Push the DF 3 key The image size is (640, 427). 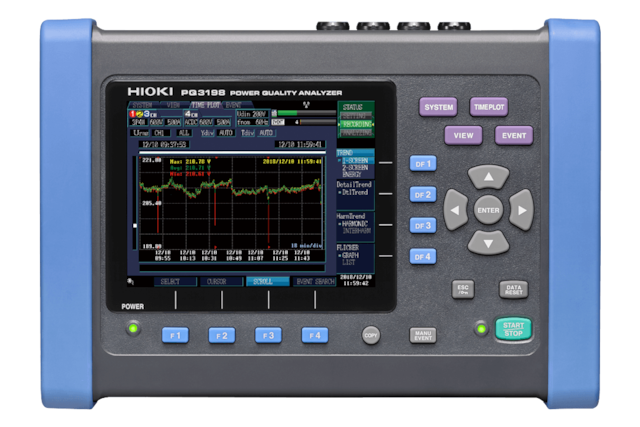[x=423, y=226]
